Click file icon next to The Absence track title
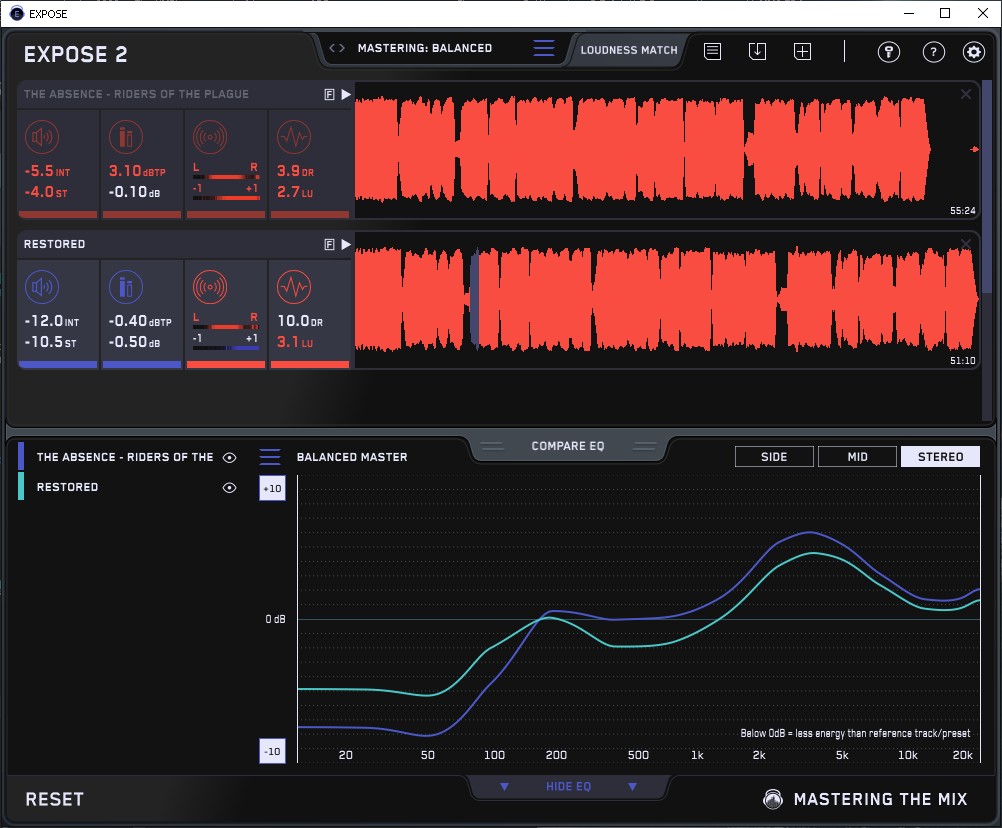1002x828 pixels. [329, 95]
